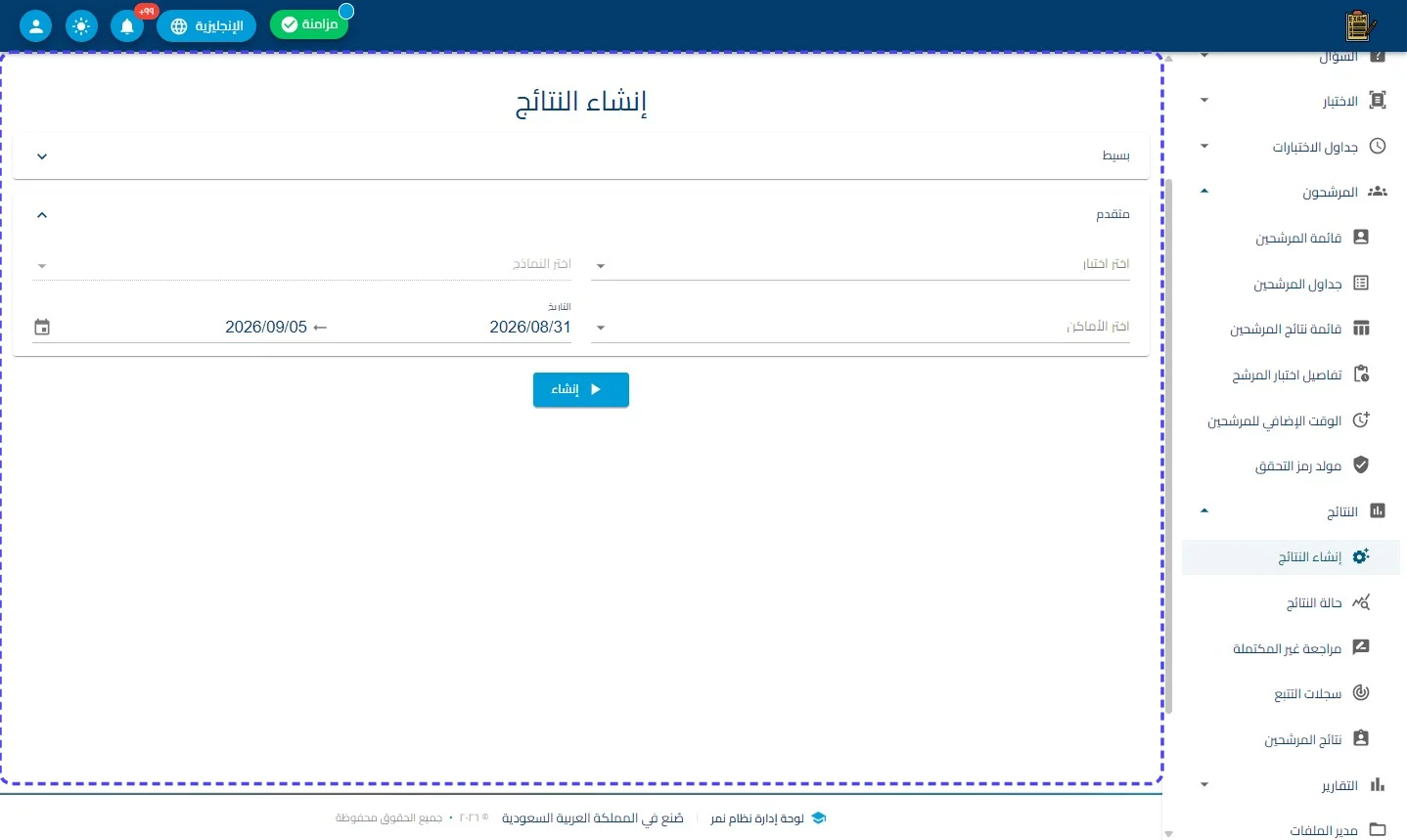1407x840 pixels.
Task: Expand the جداول الاختبارات sidebar menu
Action: 1292,147
